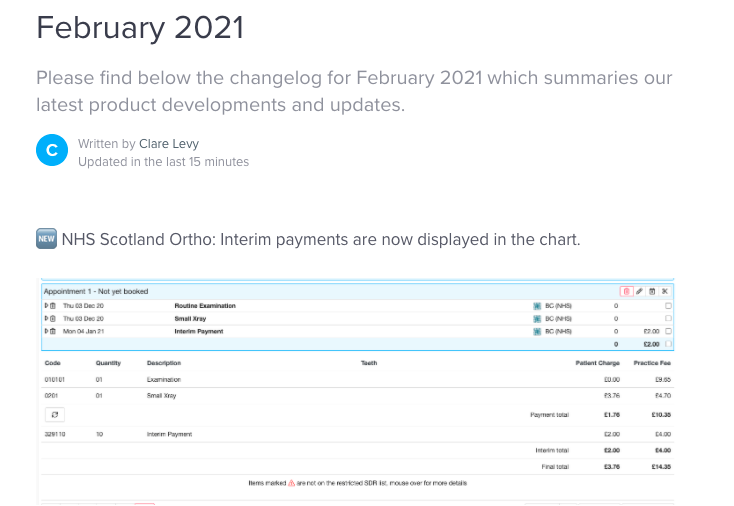
Task: Click the scissors cut icon
Action: click(x=664, y=291)
